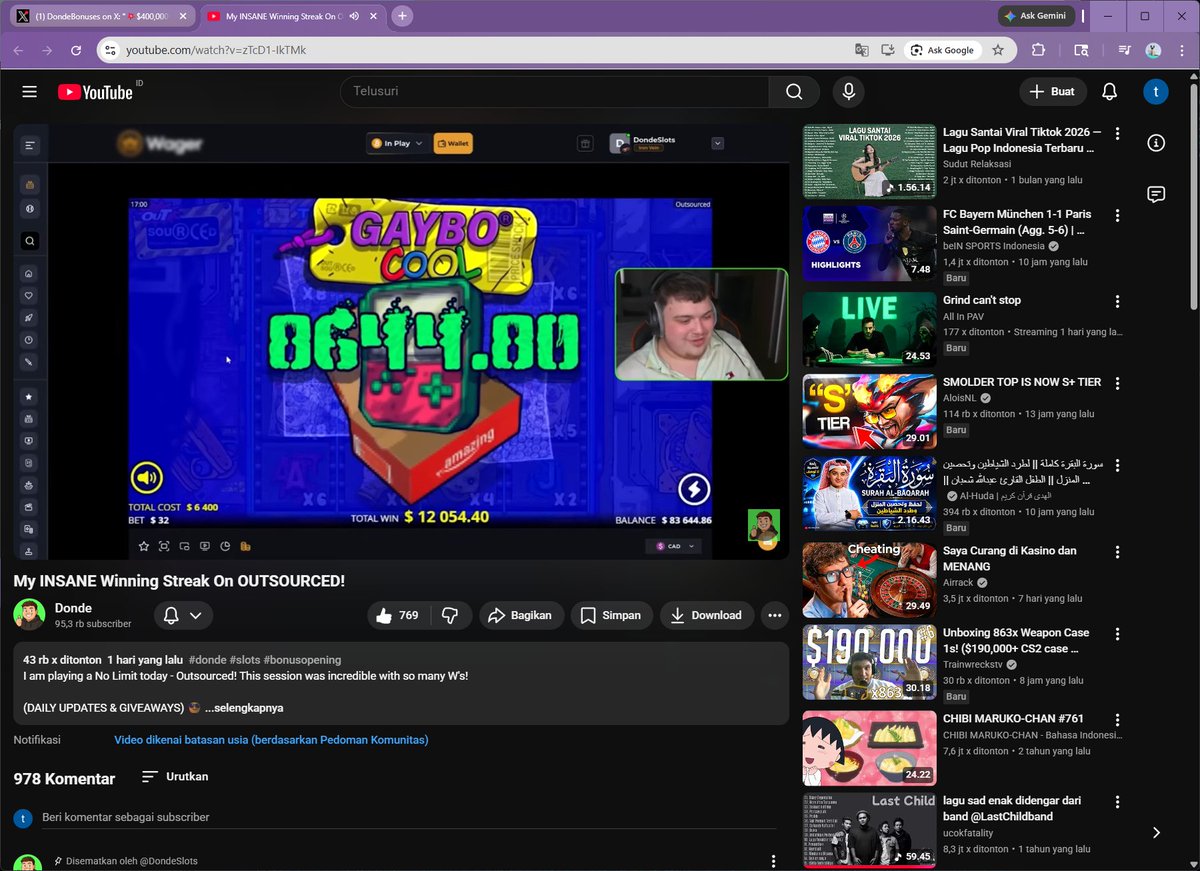Screen dimensions: 1200x871
Task: Open options for pinned comment by DondeSlots
Action: point(773,861)
